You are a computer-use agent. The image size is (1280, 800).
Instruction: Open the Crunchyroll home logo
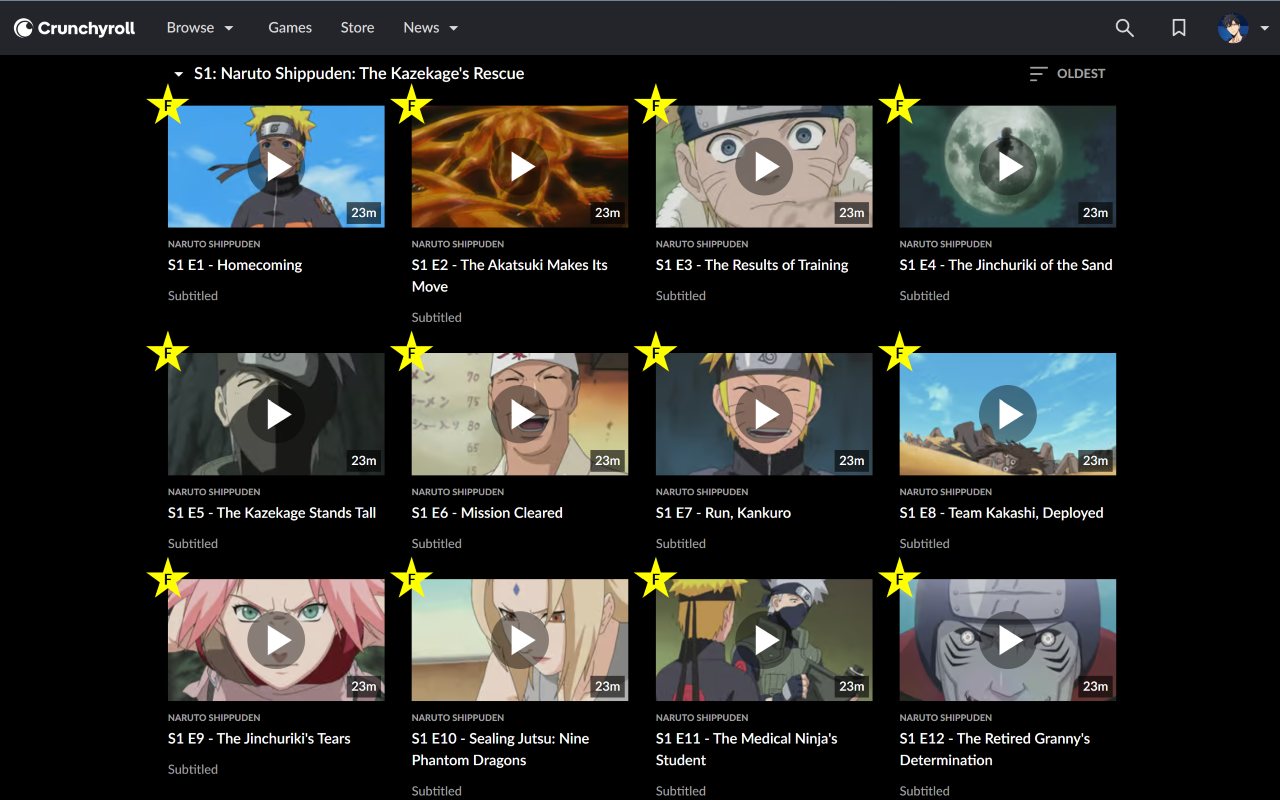[74, 28]
